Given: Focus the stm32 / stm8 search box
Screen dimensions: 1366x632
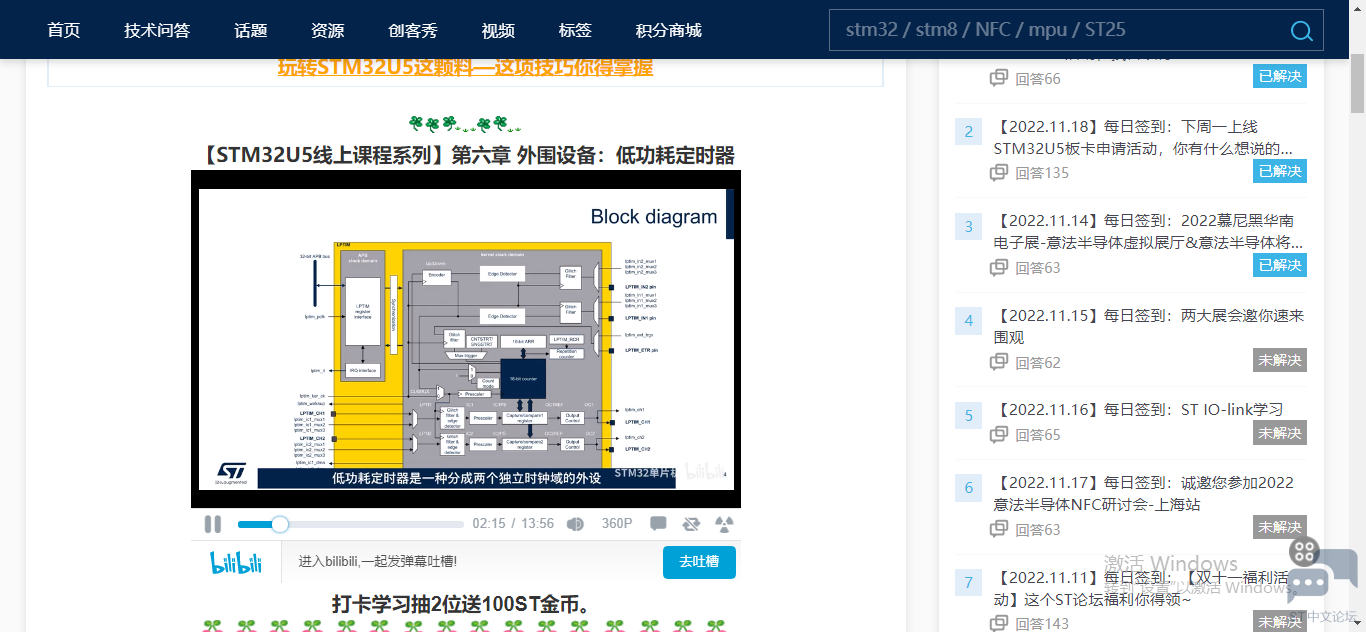Looking at the screenshot, I should click(1076, 30).
